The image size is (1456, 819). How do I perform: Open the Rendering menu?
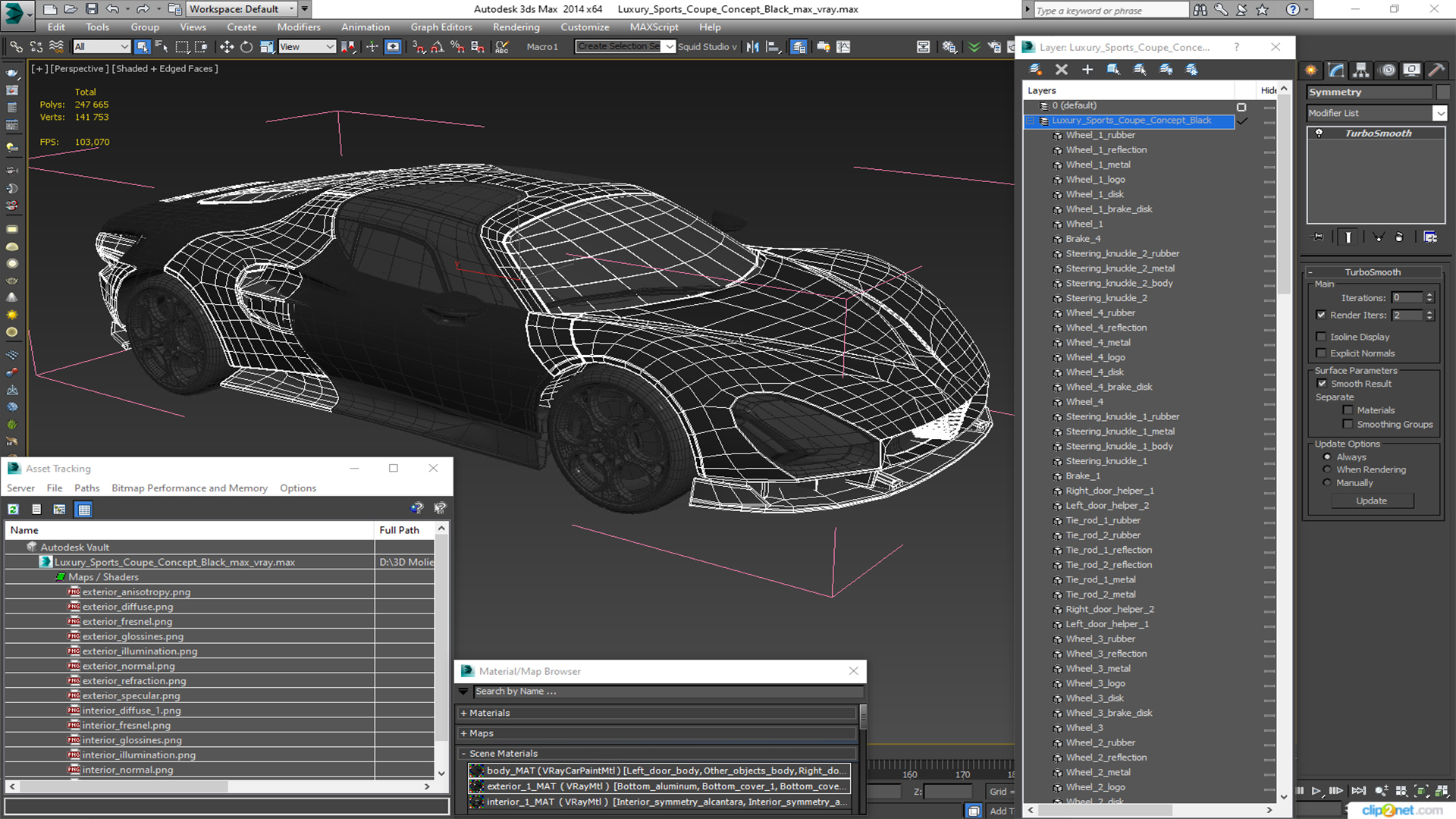(516, 27)
